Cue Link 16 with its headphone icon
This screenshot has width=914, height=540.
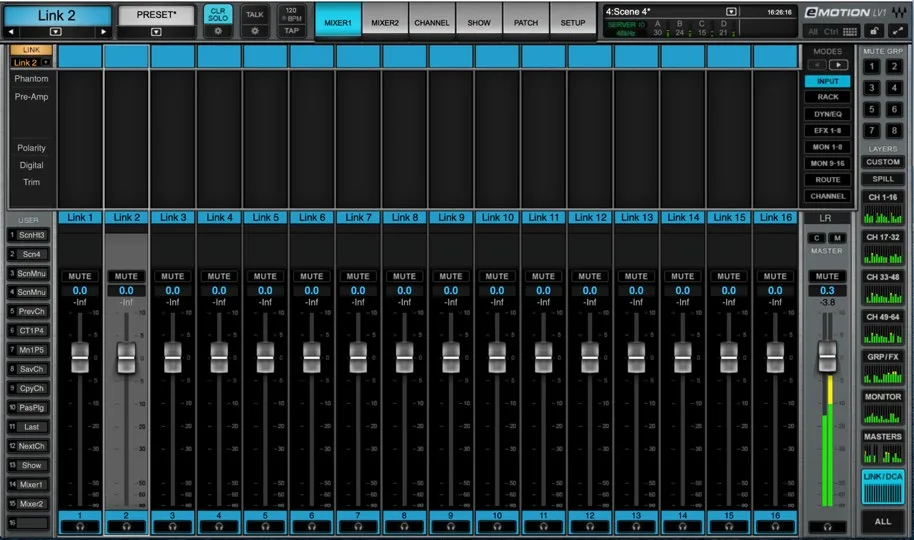coord(775,527)
